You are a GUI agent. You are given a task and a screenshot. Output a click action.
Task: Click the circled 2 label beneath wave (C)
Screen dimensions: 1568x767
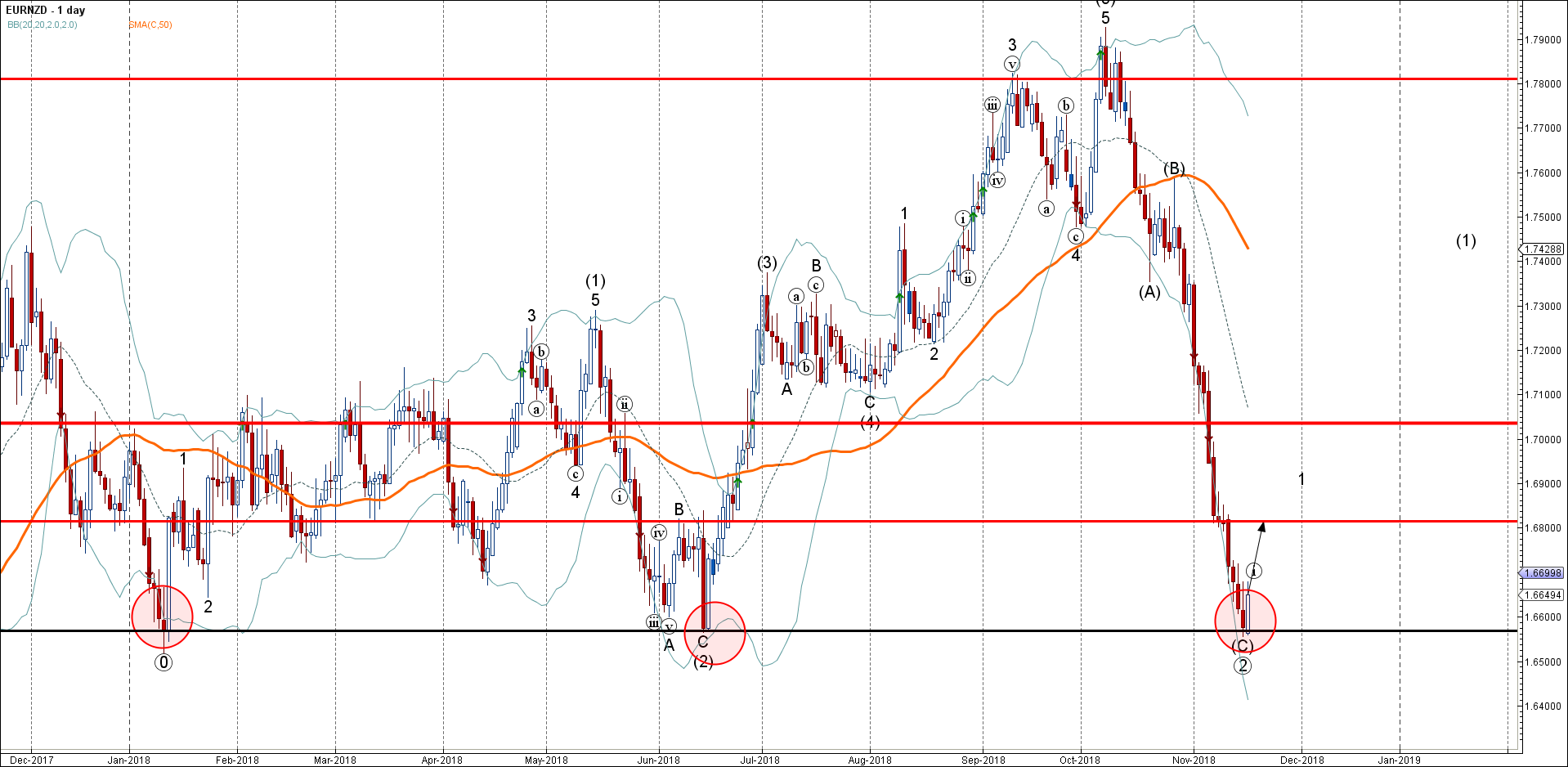(1243, 666)
